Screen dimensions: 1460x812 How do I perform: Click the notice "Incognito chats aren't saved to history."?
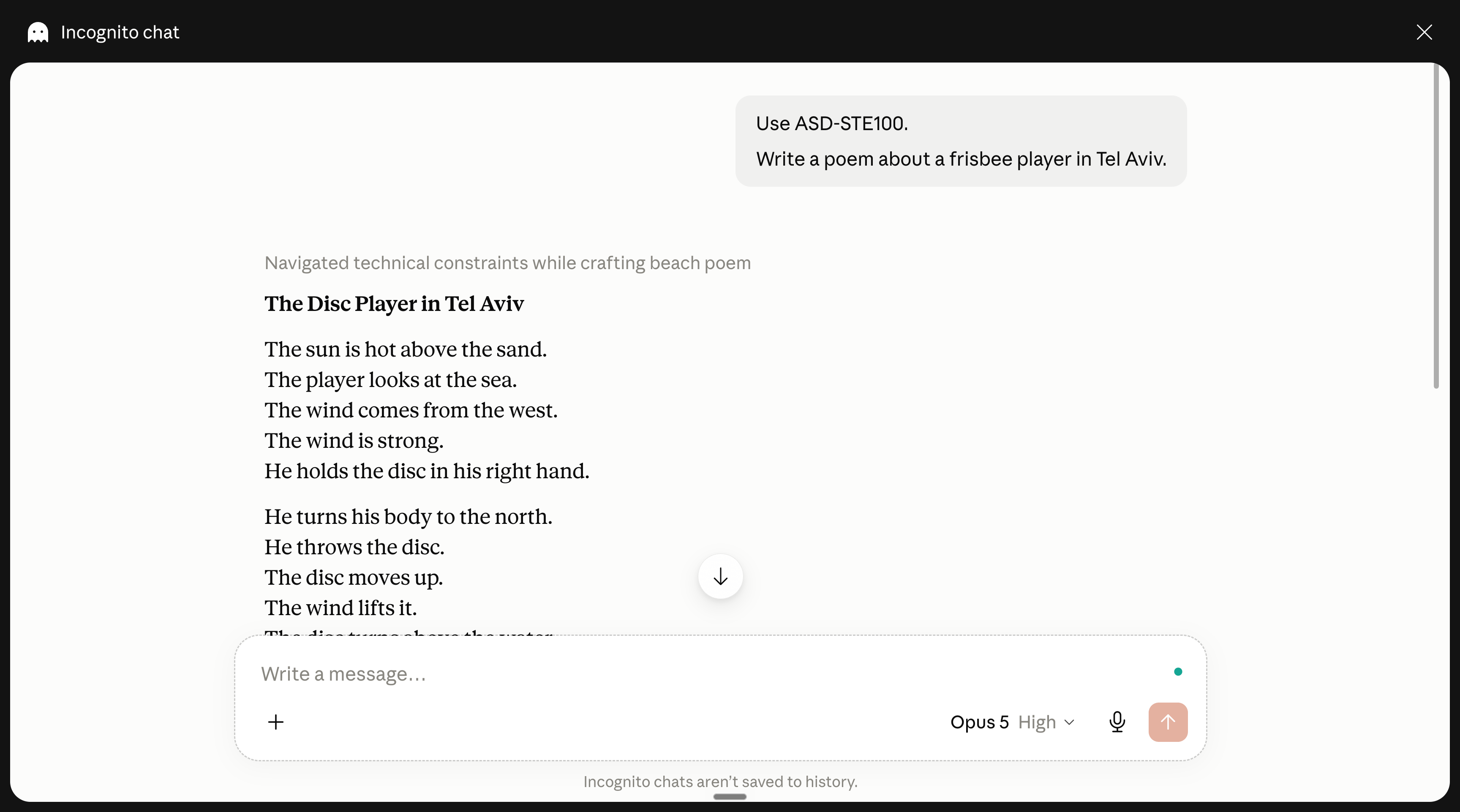720,782
